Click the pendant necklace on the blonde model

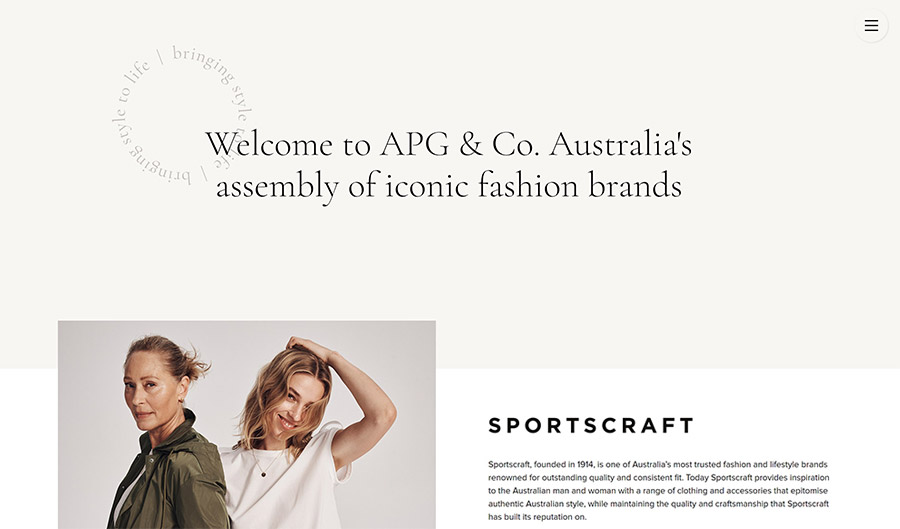[263, 473]
